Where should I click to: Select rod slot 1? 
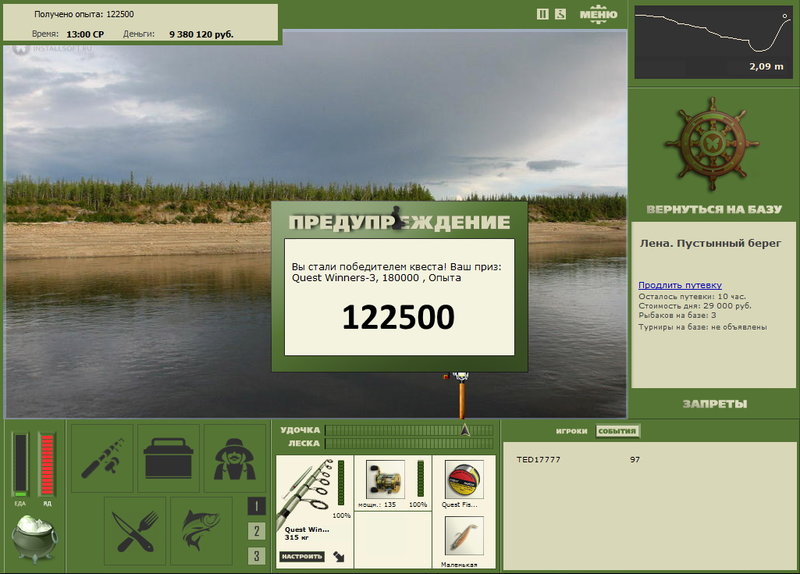257,506
